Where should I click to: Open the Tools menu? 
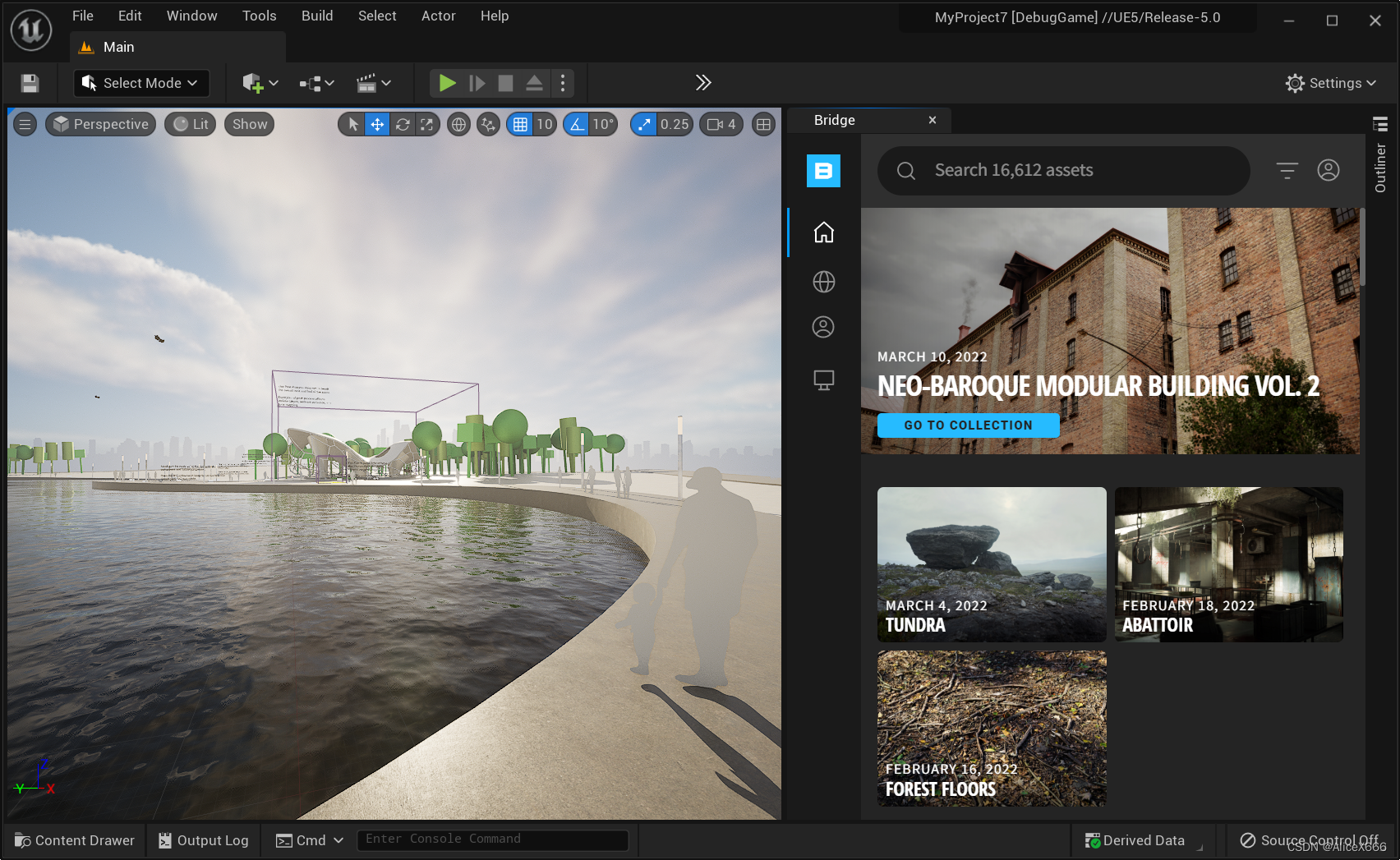[x=260, y=16]
